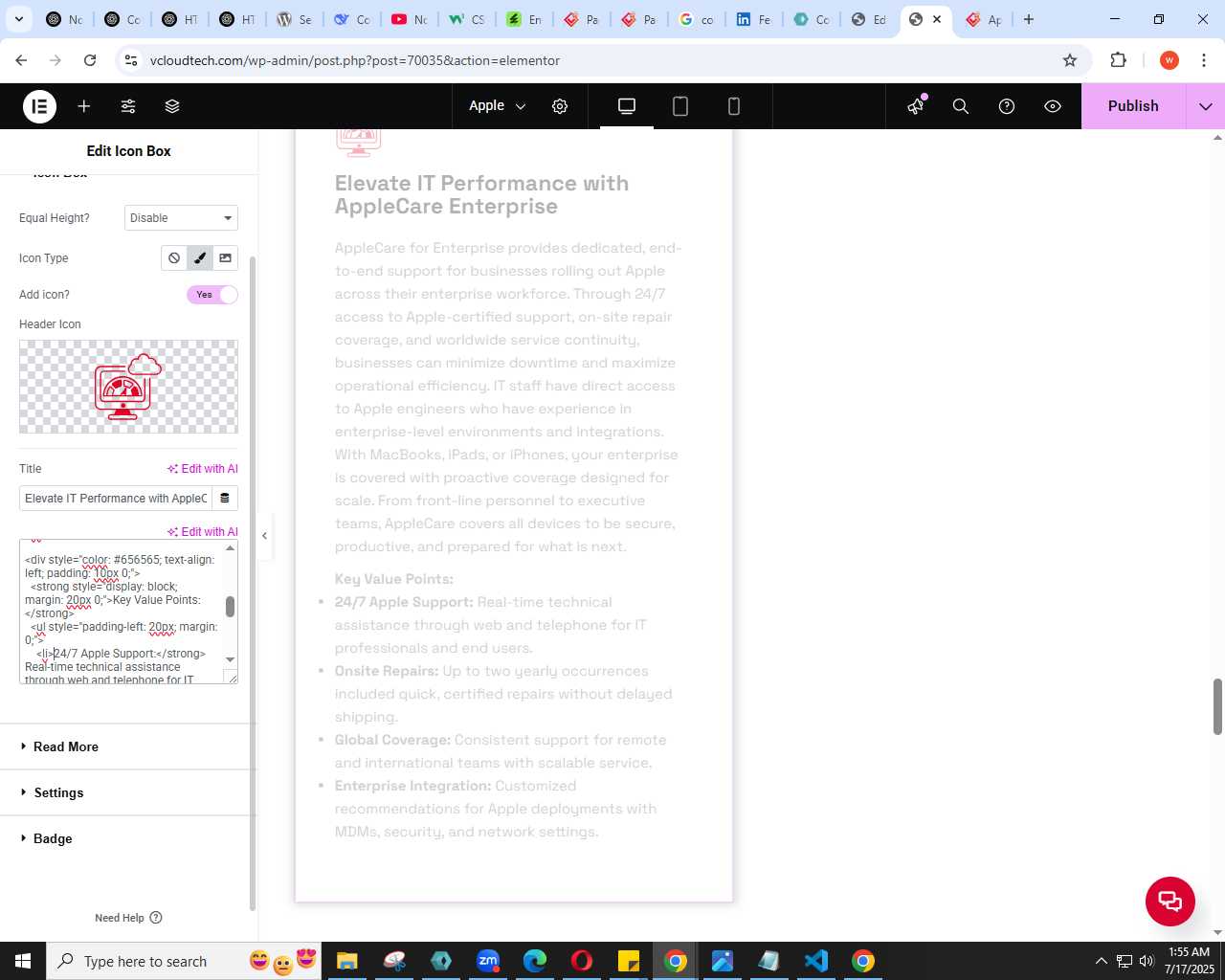Switch to the LinkedIn Fe tab
This screenshot has width=1225, height=980.
coord(754,19)
